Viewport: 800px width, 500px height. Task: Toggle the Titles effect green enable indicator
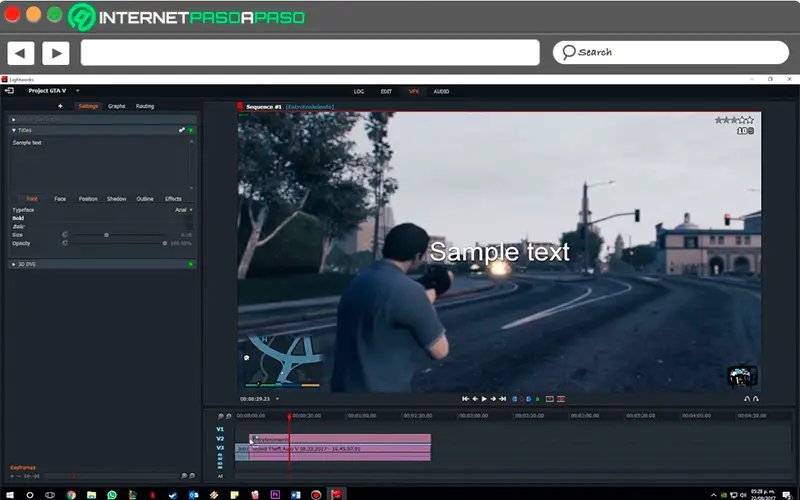[190, 130]
